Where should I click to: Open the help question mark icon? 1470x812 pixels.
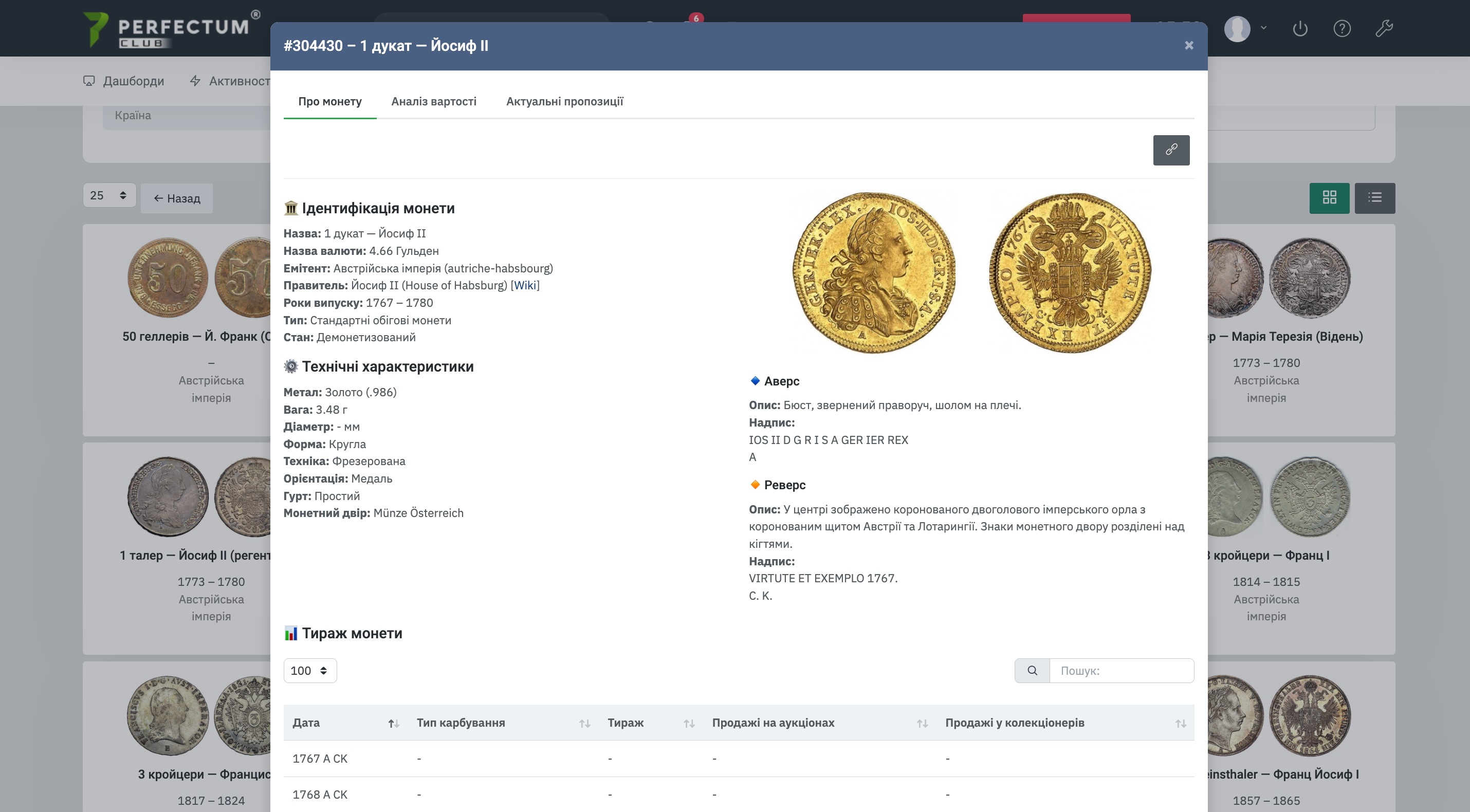point(1342,29)
